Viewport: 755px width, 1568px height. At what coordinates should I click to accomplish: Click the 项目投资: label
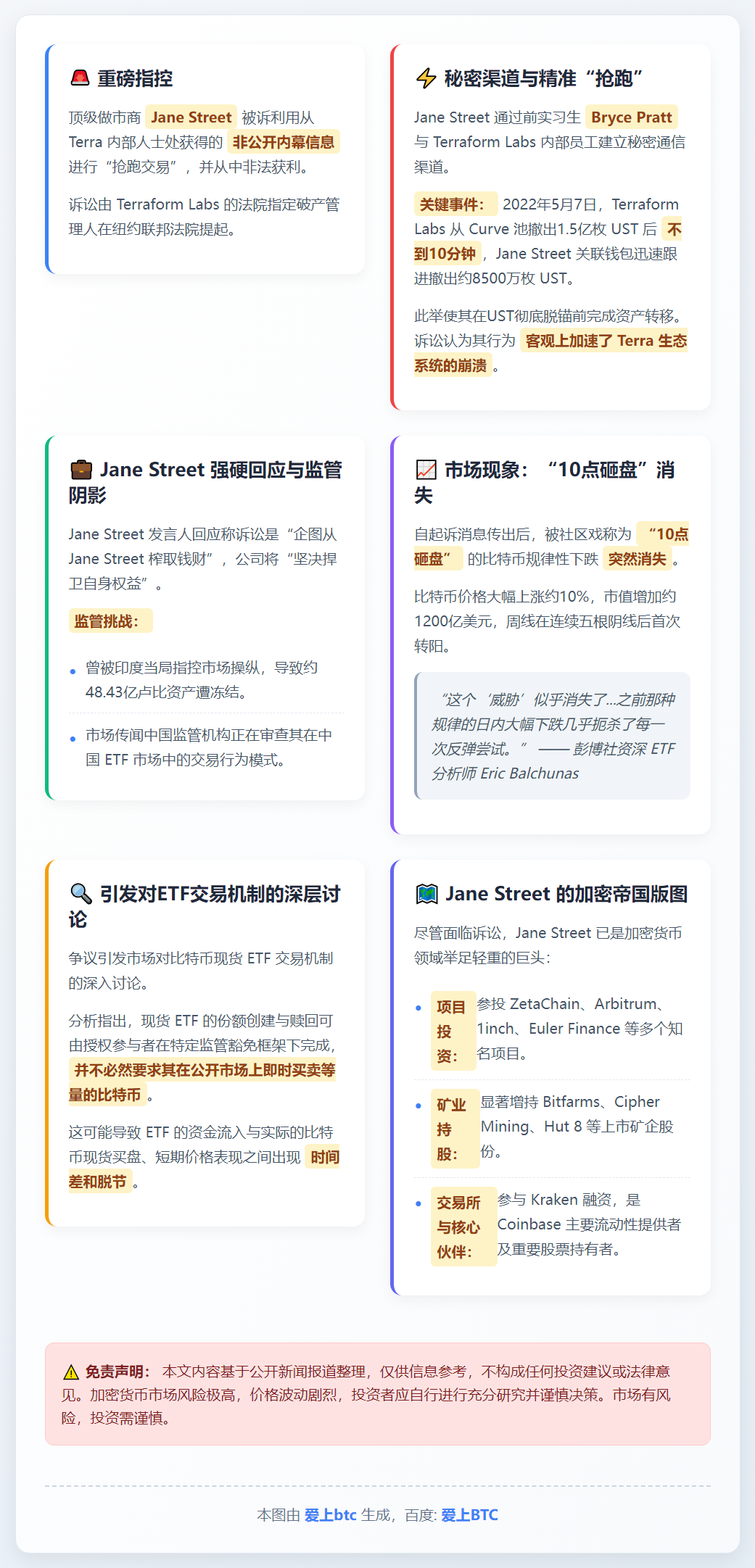[x=453, y=1031]
